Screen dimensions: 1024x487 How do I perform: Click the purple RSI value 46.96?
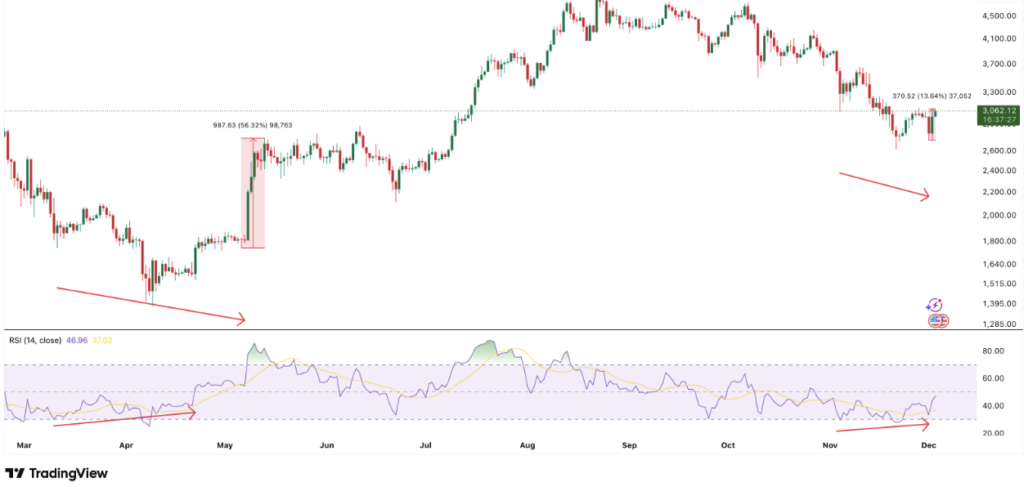[77, 340]
